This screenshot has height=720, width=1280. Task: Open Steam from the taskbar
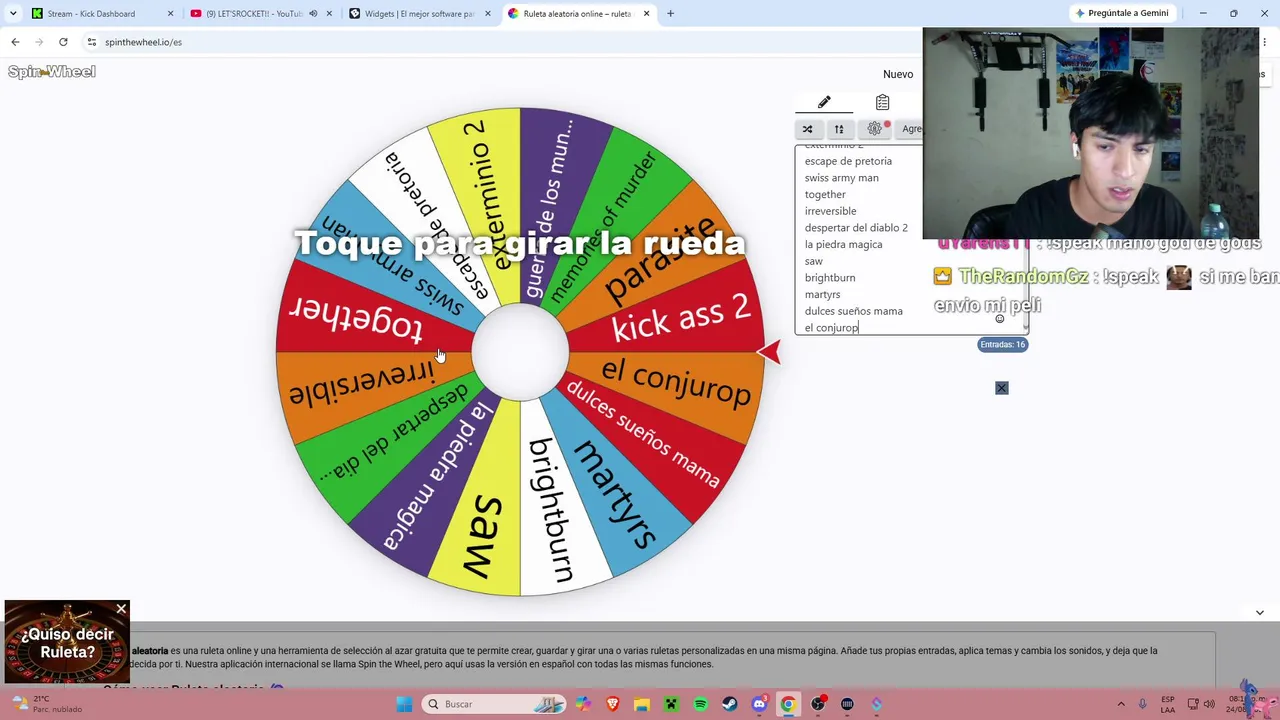click(729, 704)
